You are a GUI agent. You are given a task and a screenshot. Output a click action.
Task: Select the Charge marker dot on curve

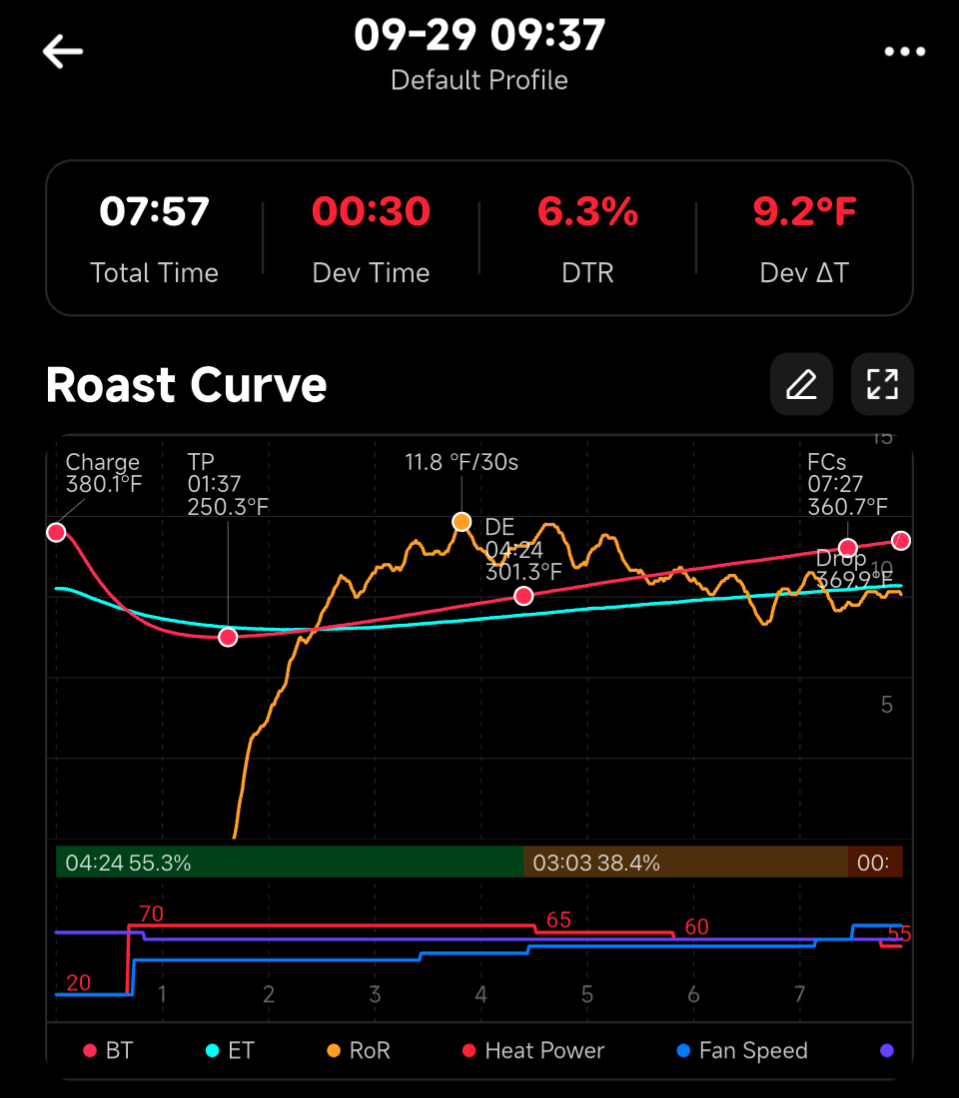[57, 532]
